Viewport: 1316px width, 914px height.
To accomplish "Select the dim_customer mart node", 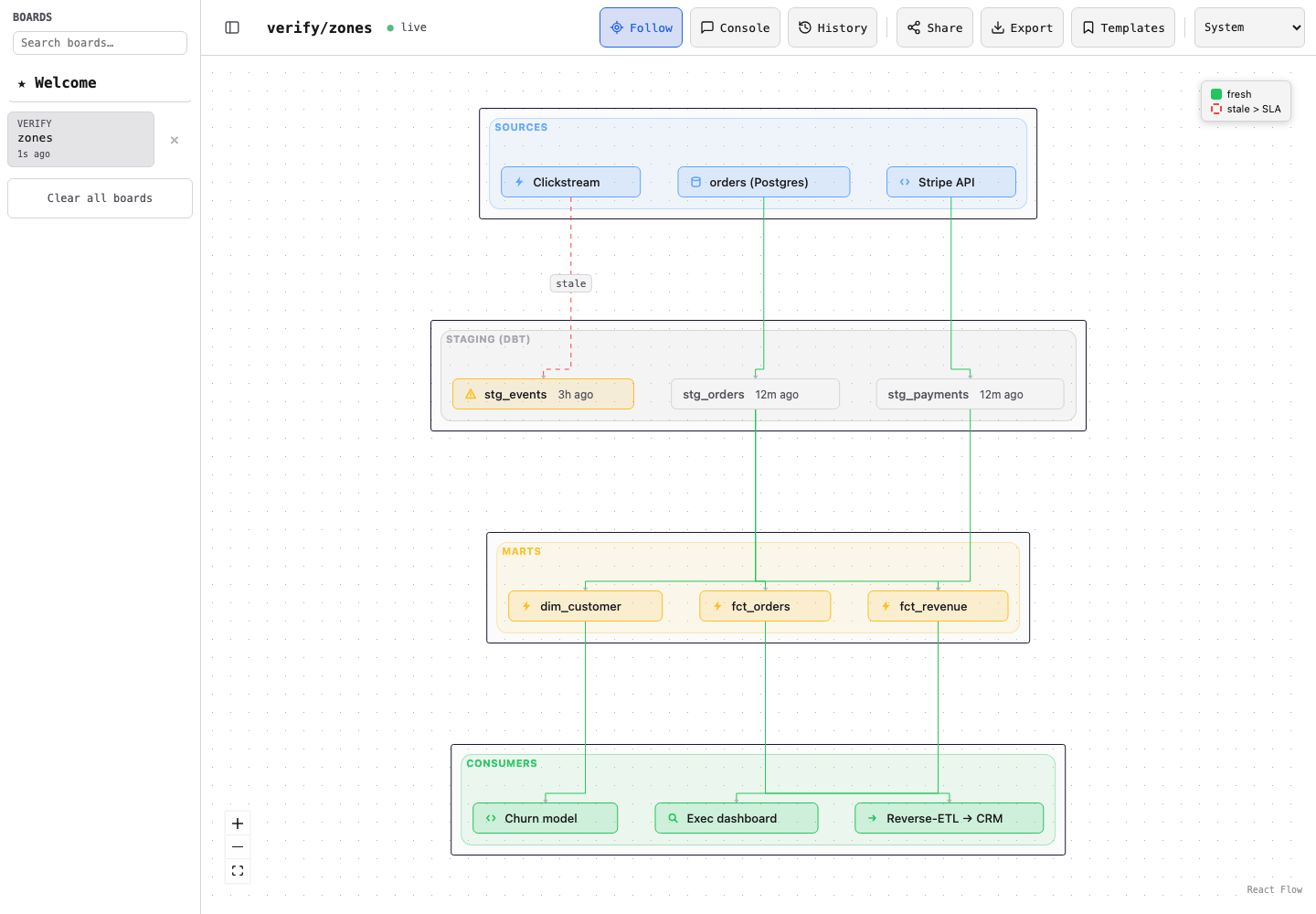I will [x=585, y=606].
